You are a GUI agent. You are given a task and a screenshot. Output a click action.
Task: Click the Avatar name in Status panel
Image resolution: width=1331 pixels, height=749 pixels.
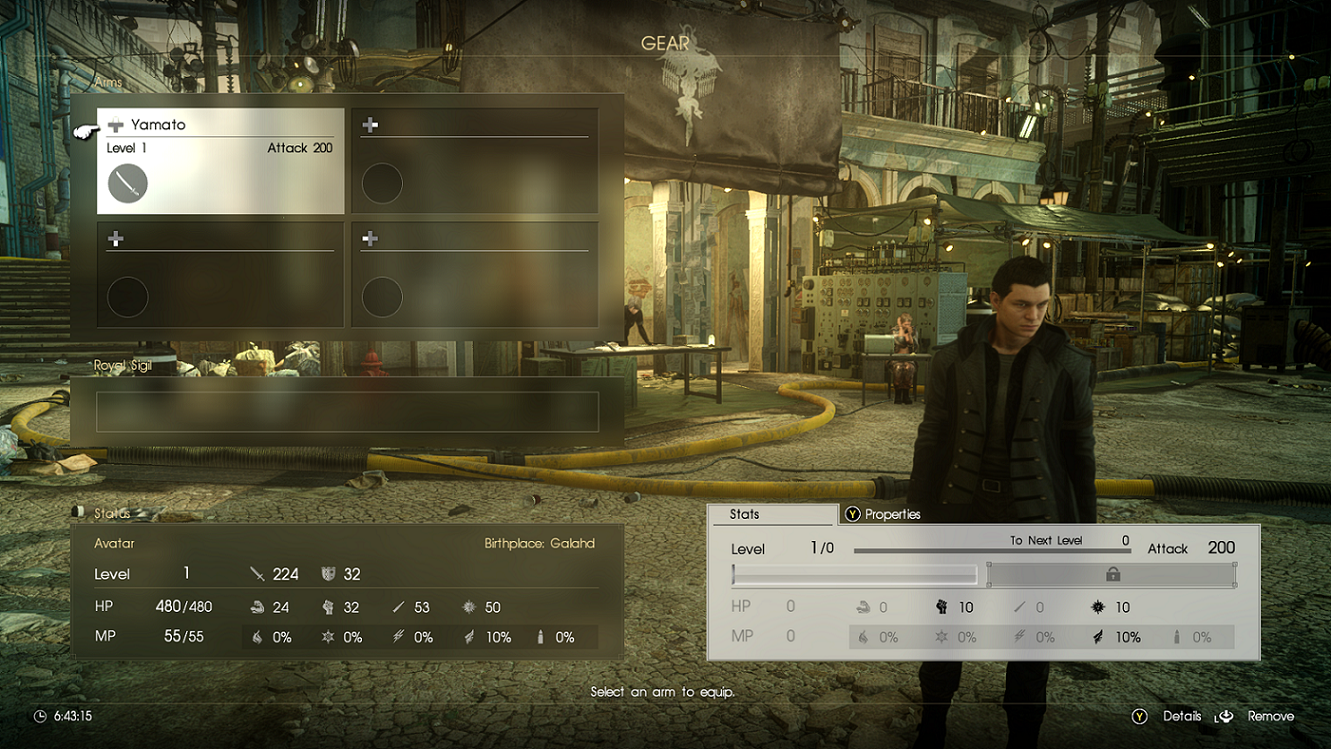tap(114, 543)
